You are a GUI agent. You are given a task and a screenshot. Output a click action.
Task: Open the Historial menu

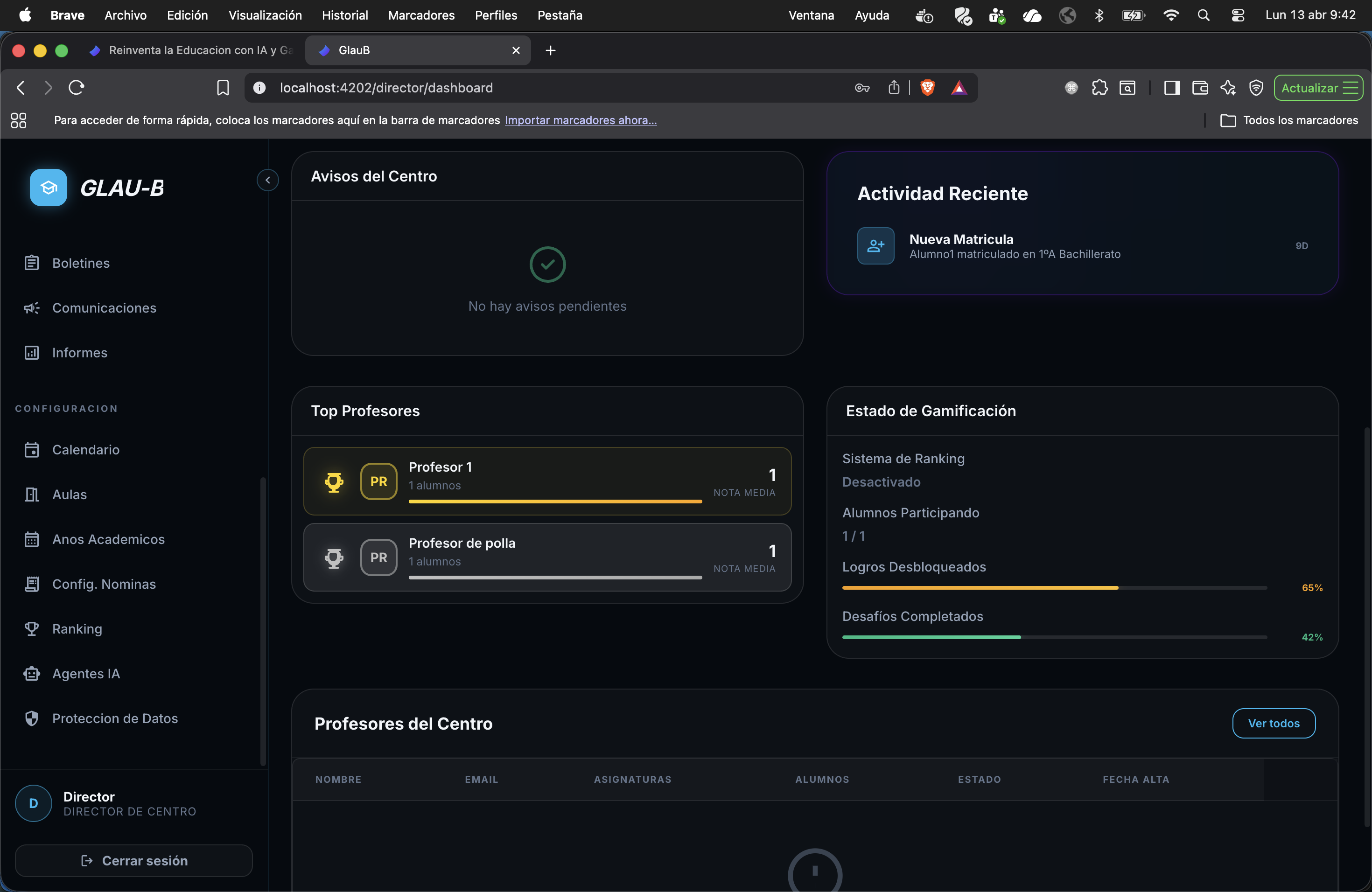click(x=344, y=15)
